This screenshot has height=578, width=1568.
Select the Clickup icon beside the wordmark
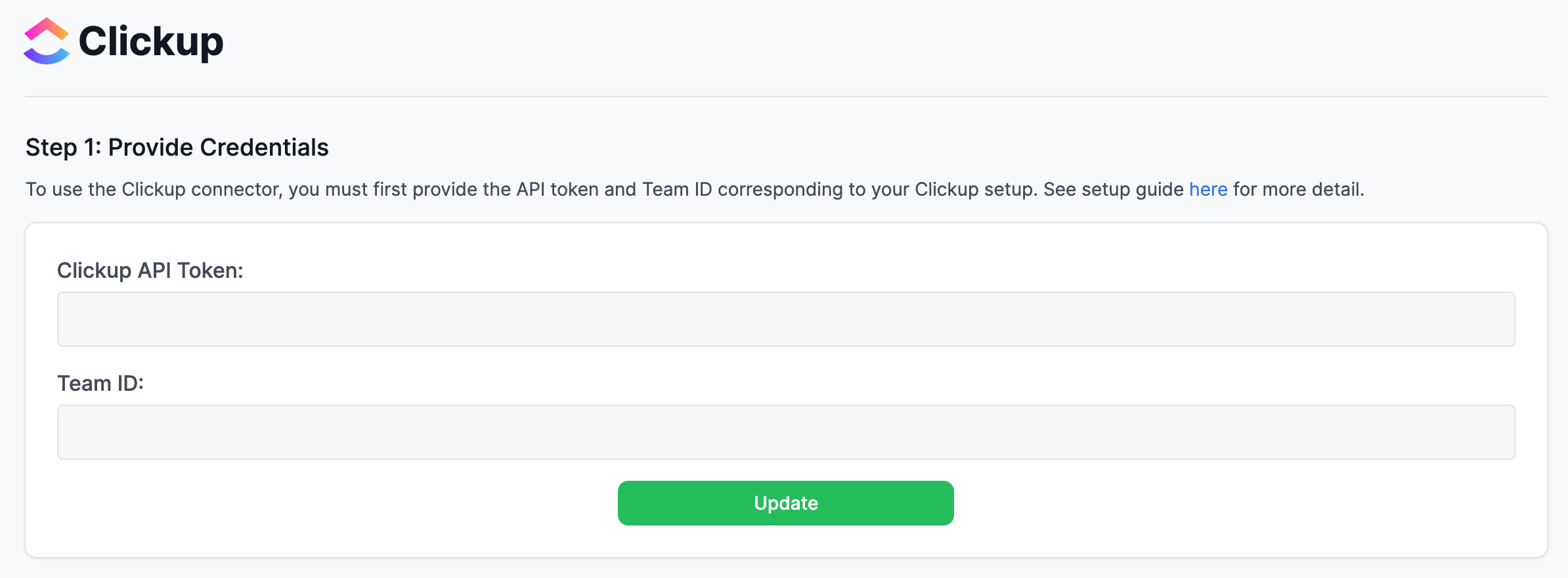[x=46, y=41]
